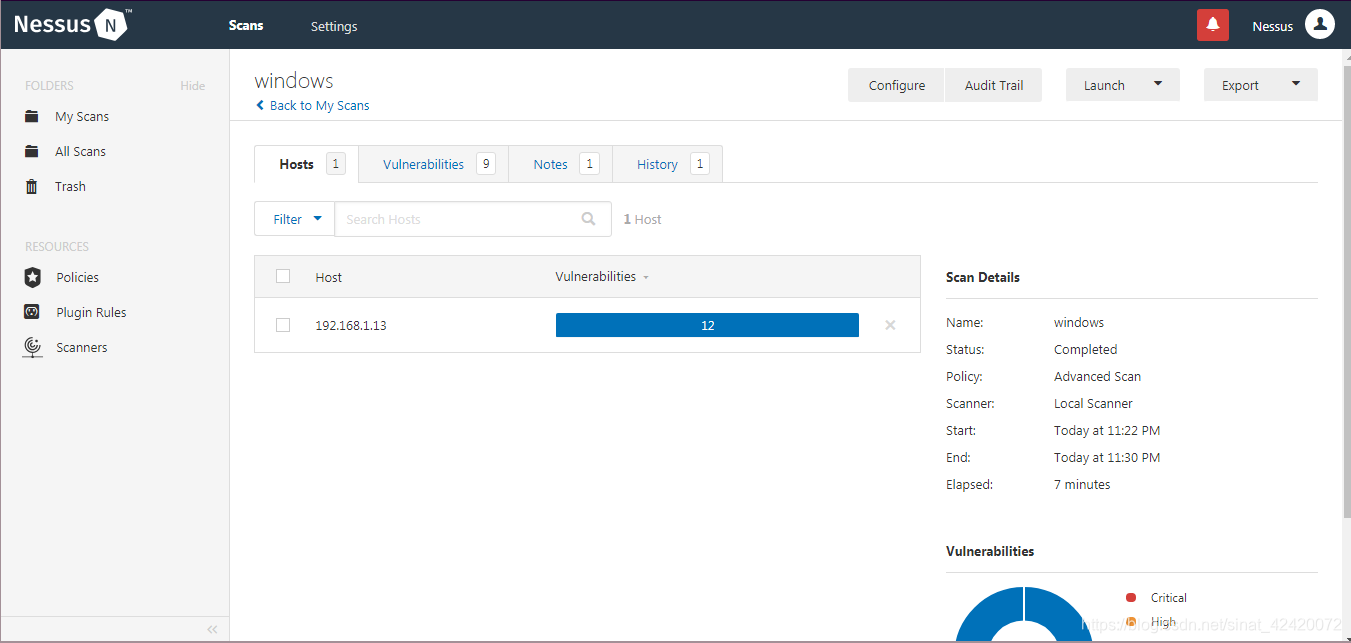Open the Filter dropdown
Image resolution: width=1351 pixels, height=643 pixels.
(295, 219)
